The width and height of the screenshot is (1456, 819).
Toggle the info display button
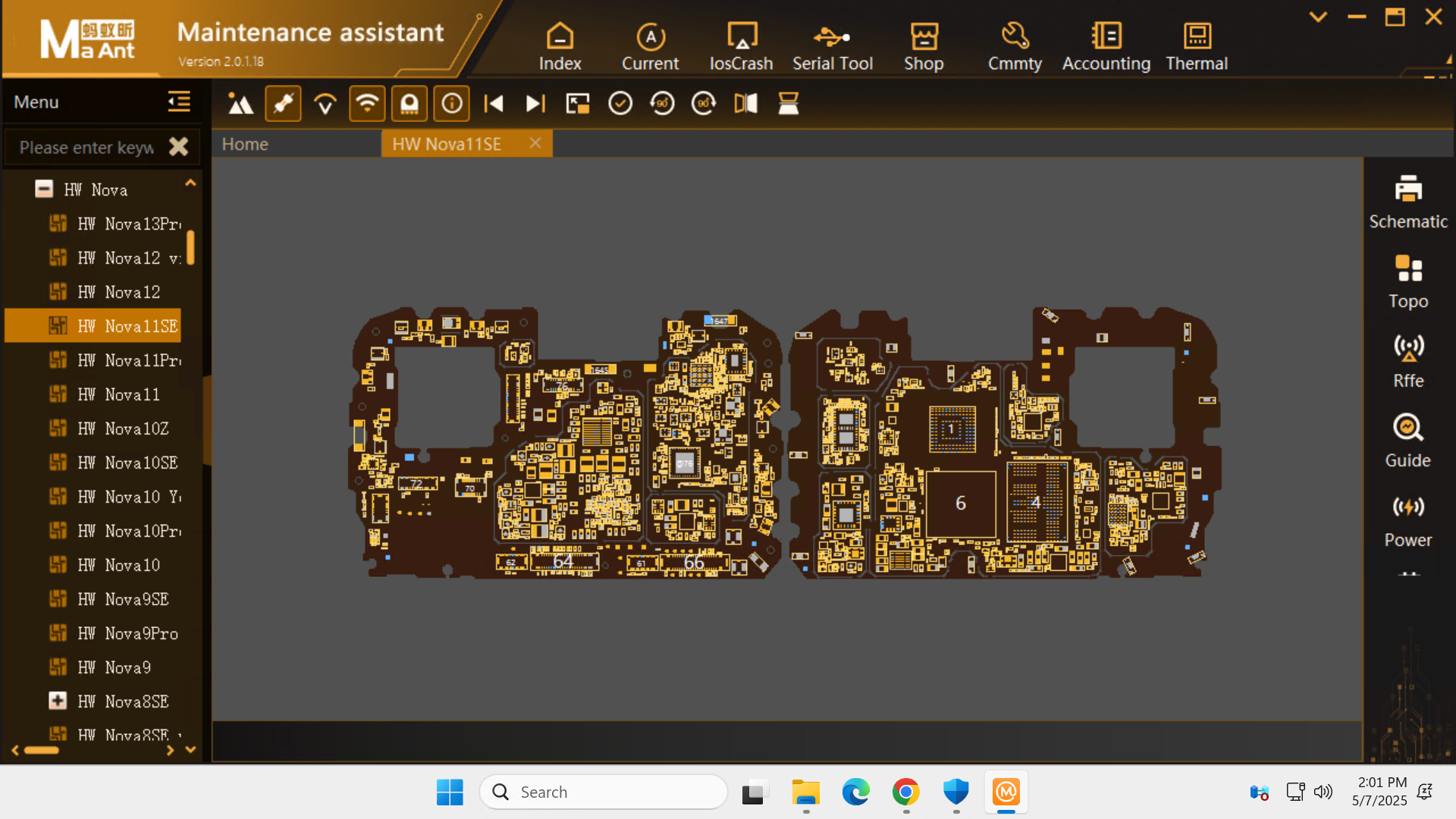click(x=452, y=104)
